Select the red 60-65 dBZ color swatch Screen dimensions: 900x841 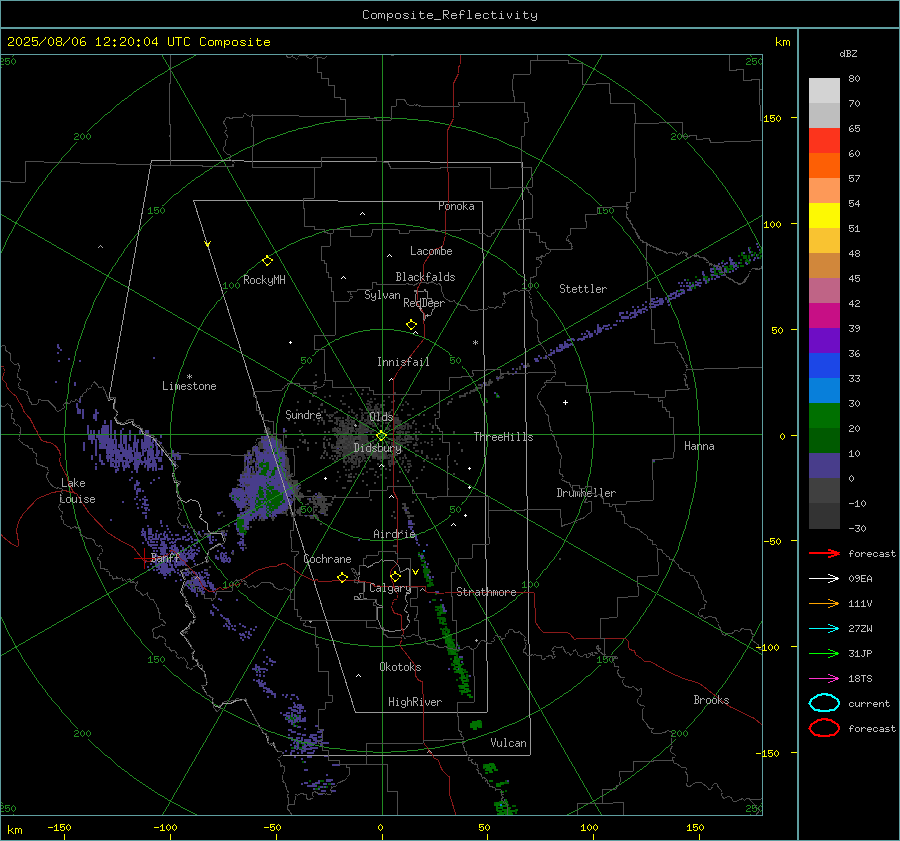click(824, 141)
